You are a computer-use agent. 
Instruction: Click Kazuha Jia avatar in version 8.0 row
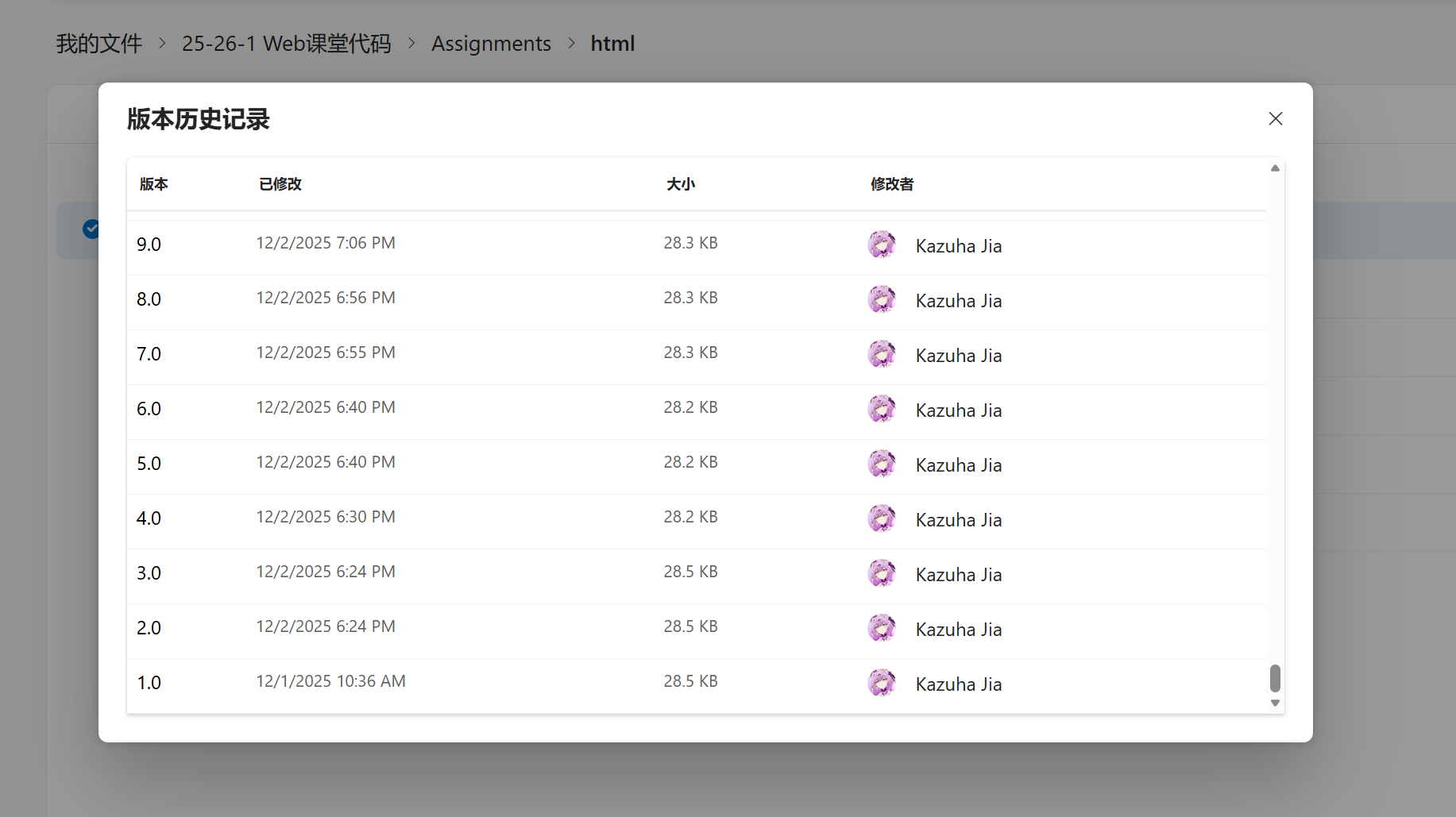coord(881,300)
